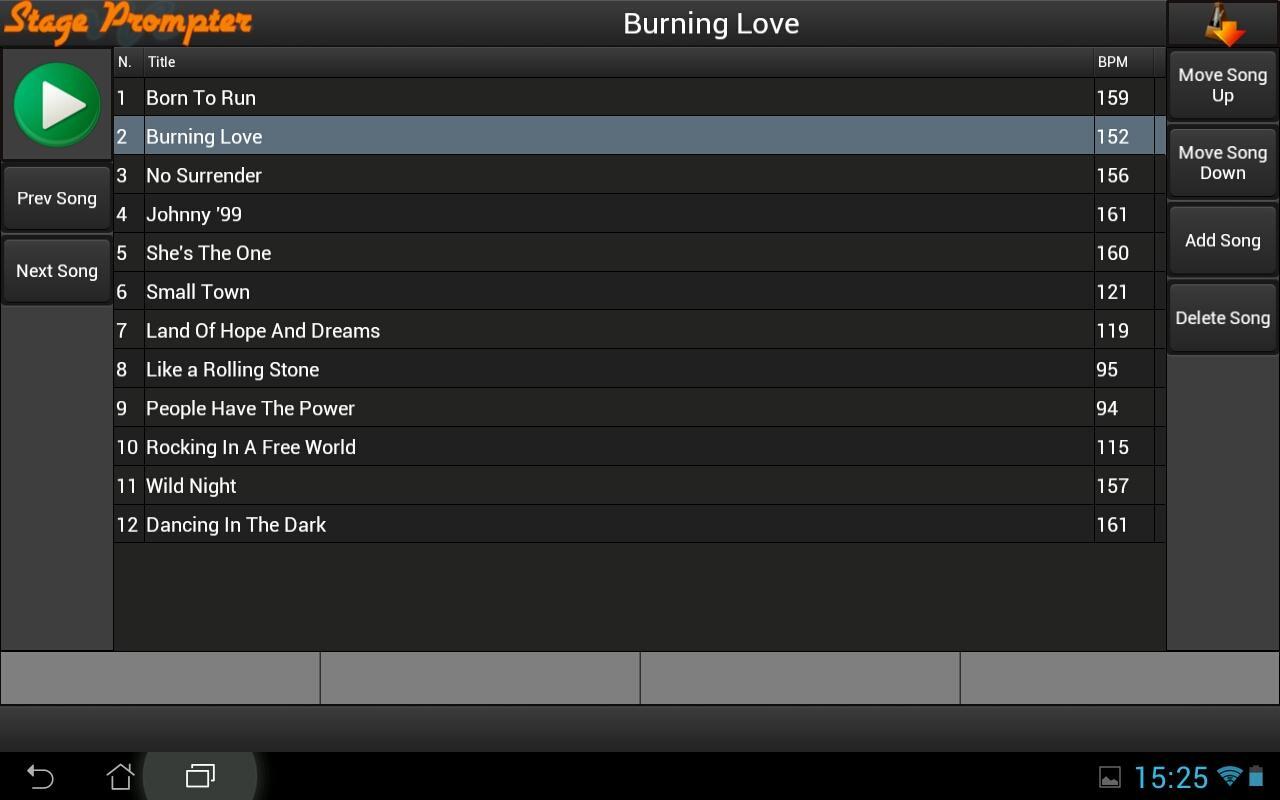Click Add Song
The width and height of the screenshot is (1280, 800).
[1223, 241]
